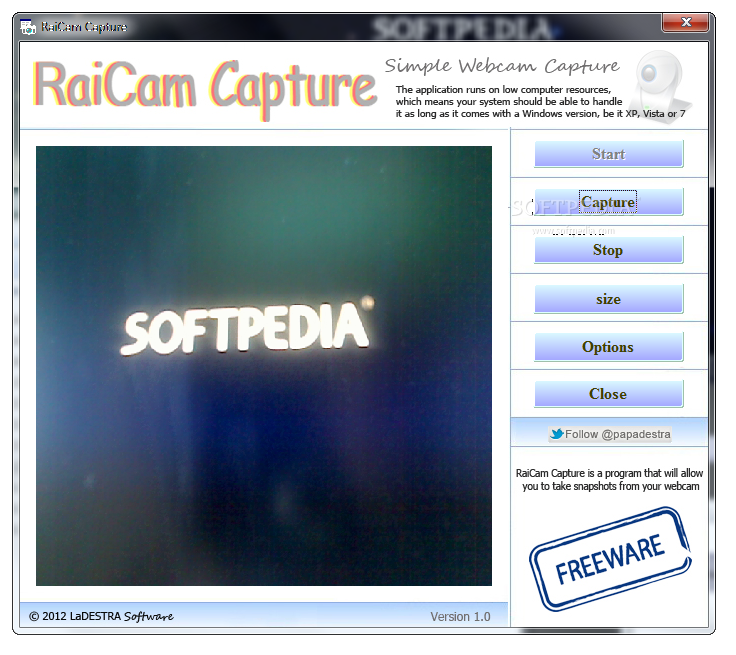Click 'The application runs on low computer resources' text
Viewport: 736px width, 655px height.
coord(540,101)
